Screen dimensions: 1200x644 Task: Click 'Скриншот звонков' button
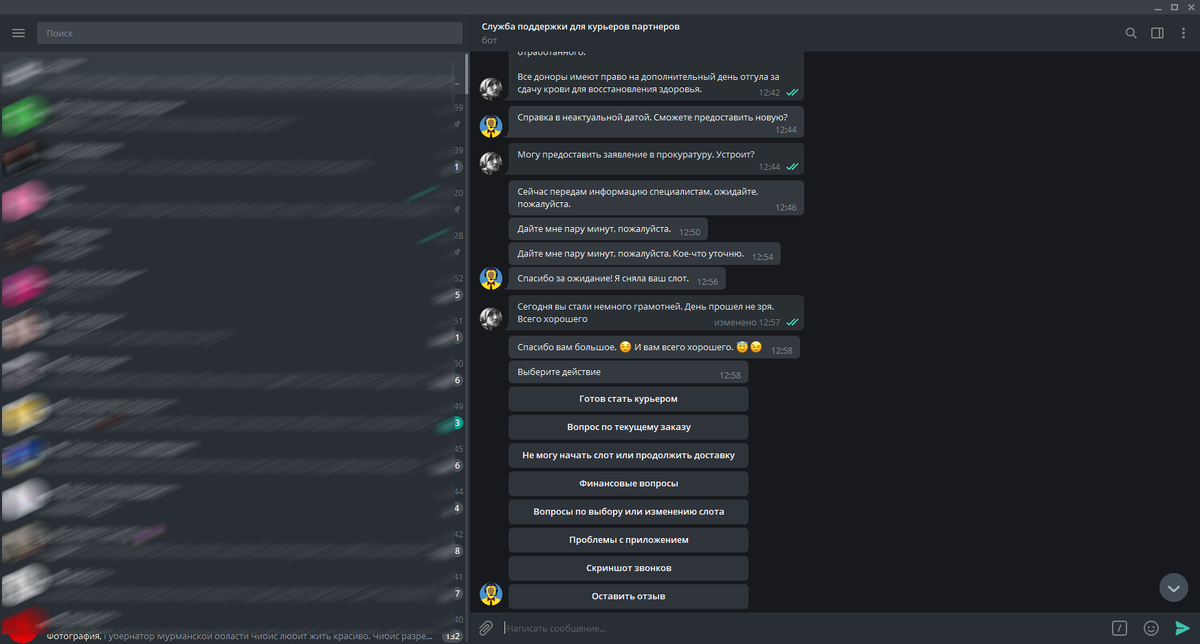(628, 568)
